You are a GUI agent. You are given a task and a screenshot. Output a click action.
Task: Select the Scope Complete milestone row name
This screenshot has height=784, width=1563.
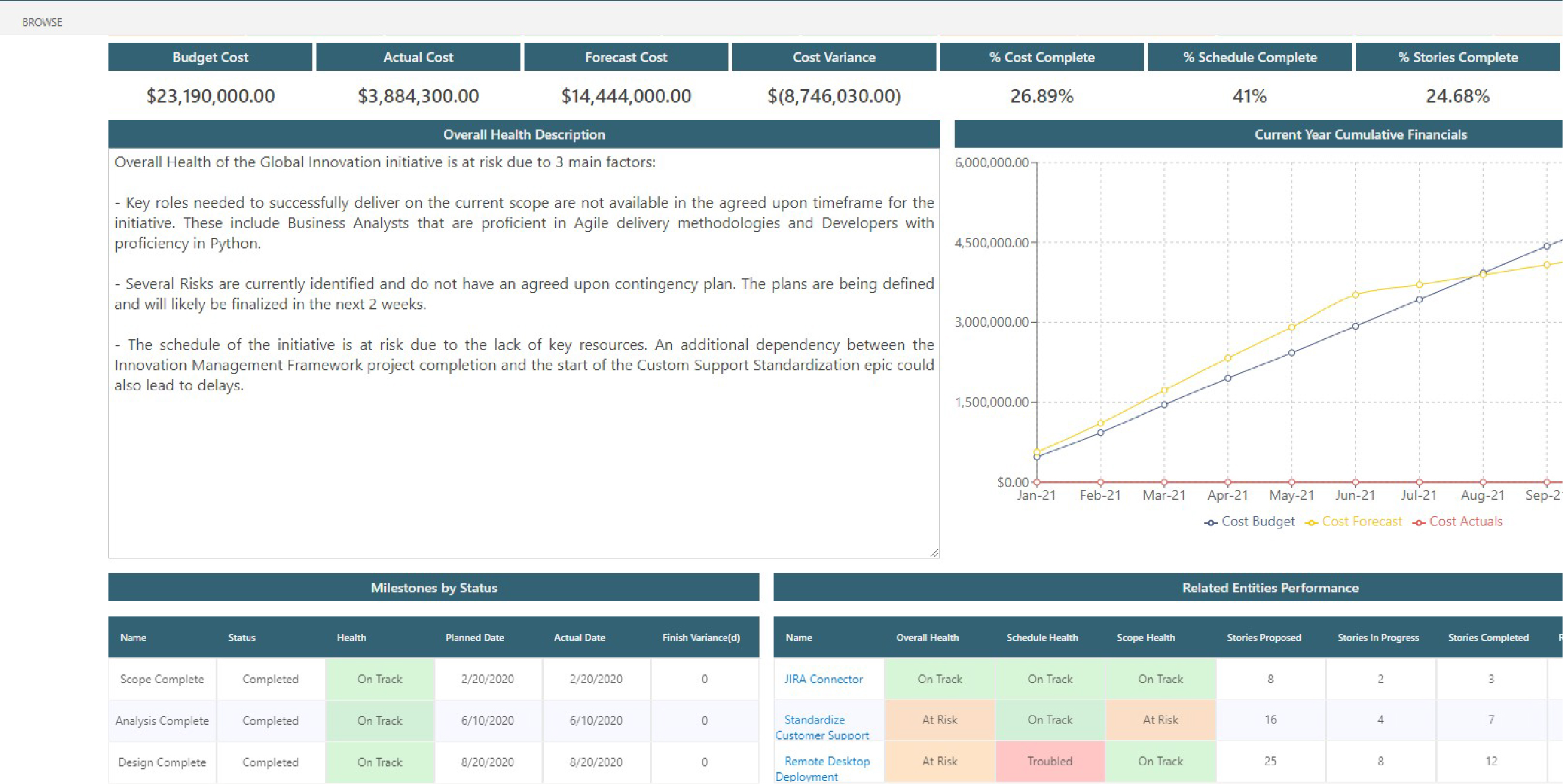click(x=162, y=679)
